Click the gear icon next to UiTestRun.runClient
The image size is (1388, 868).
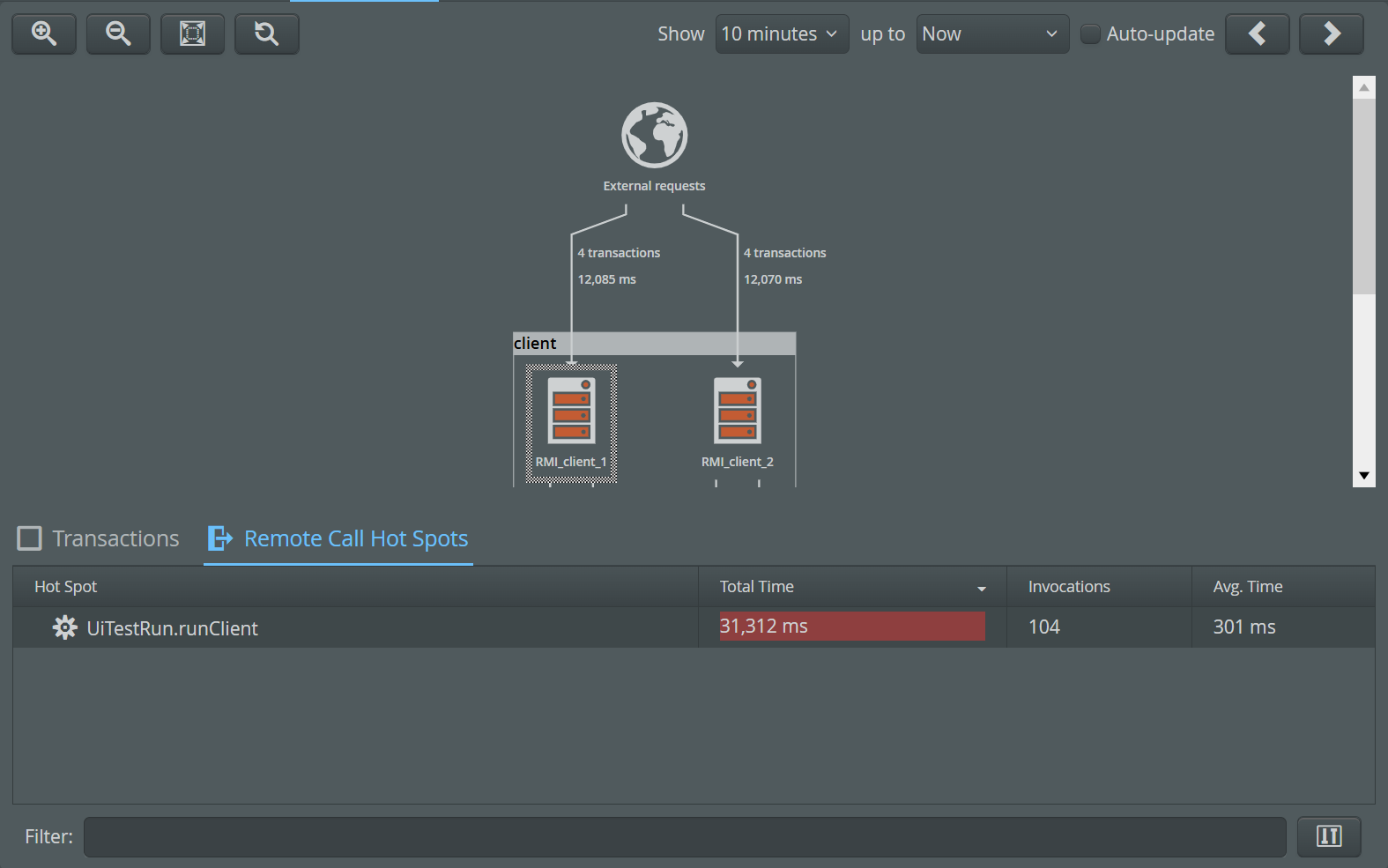coord(64,627)
